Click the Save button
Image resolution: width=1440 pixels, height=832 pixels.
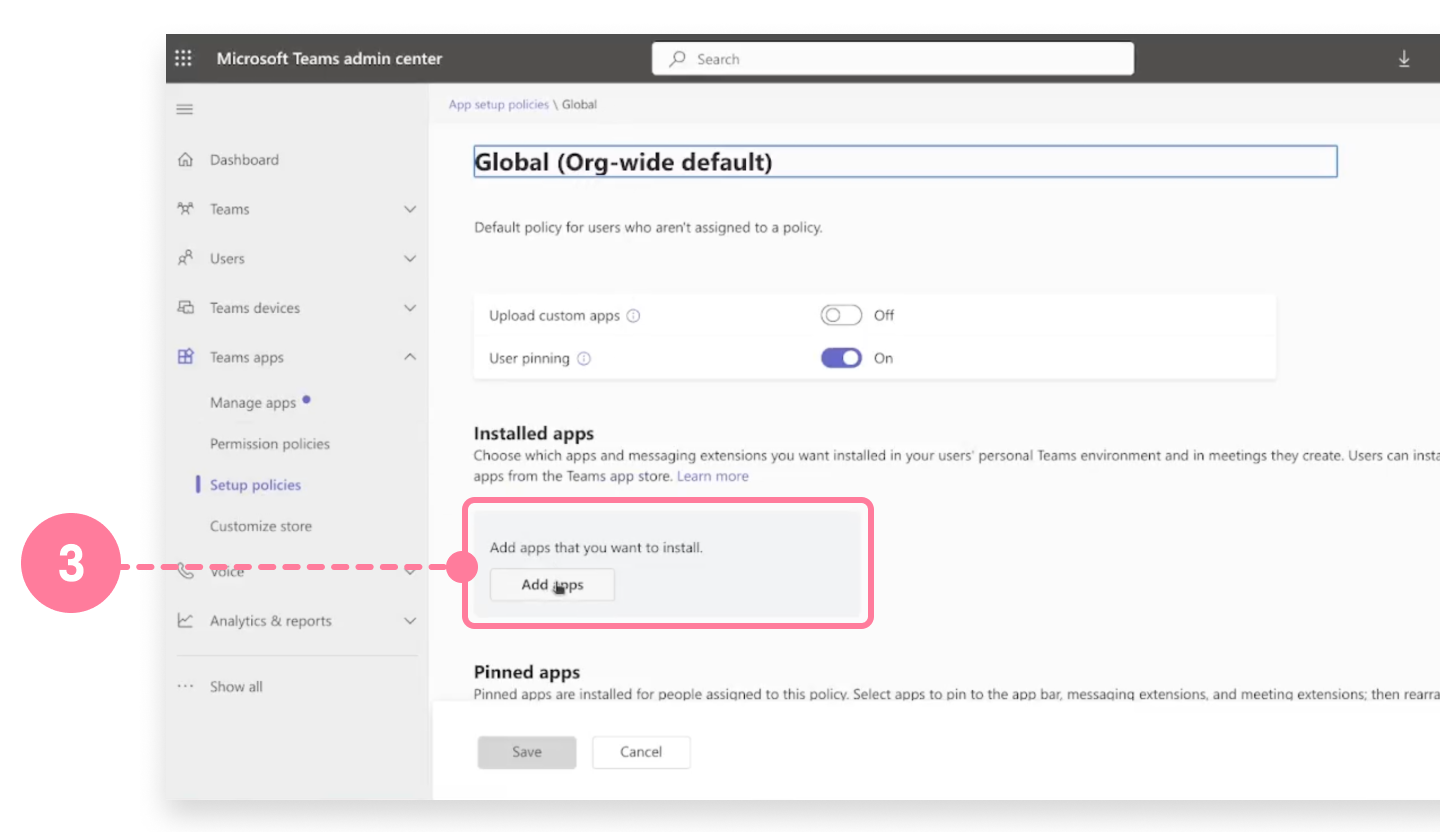[527, 752]
